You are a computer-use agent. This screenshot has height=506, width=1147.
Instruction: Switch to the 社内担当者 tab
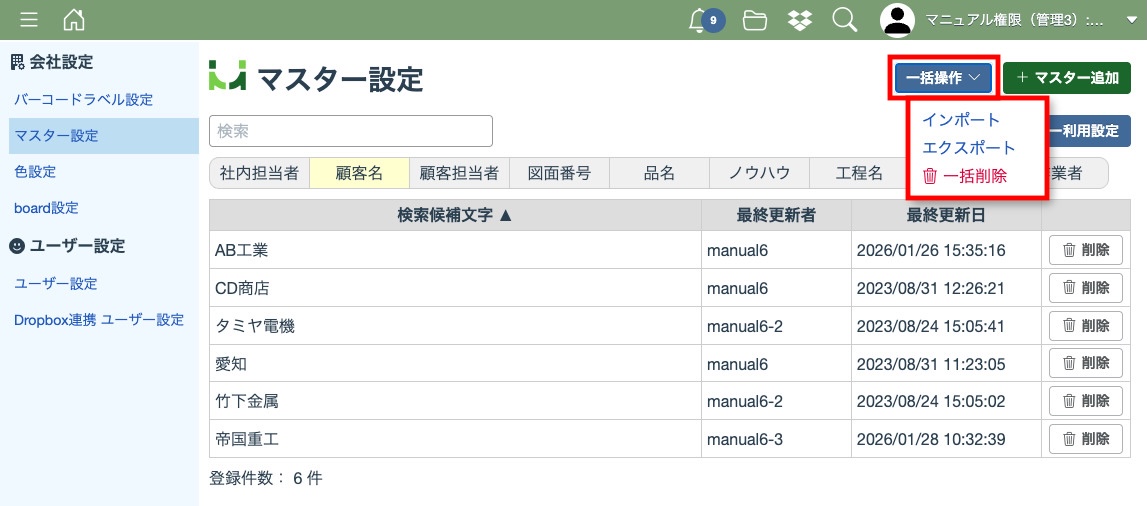(259, 173)
